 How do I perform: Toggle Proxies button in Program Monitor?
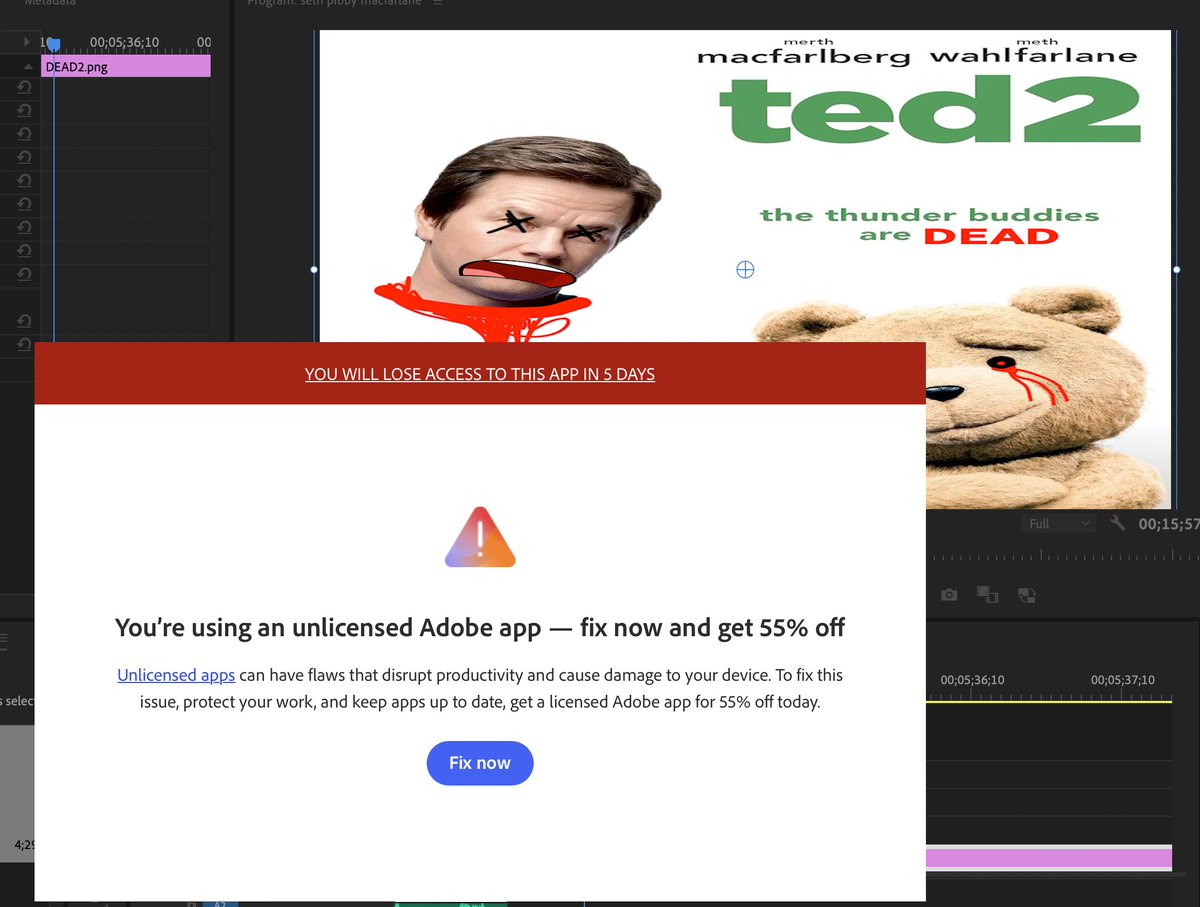point(1026,595)
